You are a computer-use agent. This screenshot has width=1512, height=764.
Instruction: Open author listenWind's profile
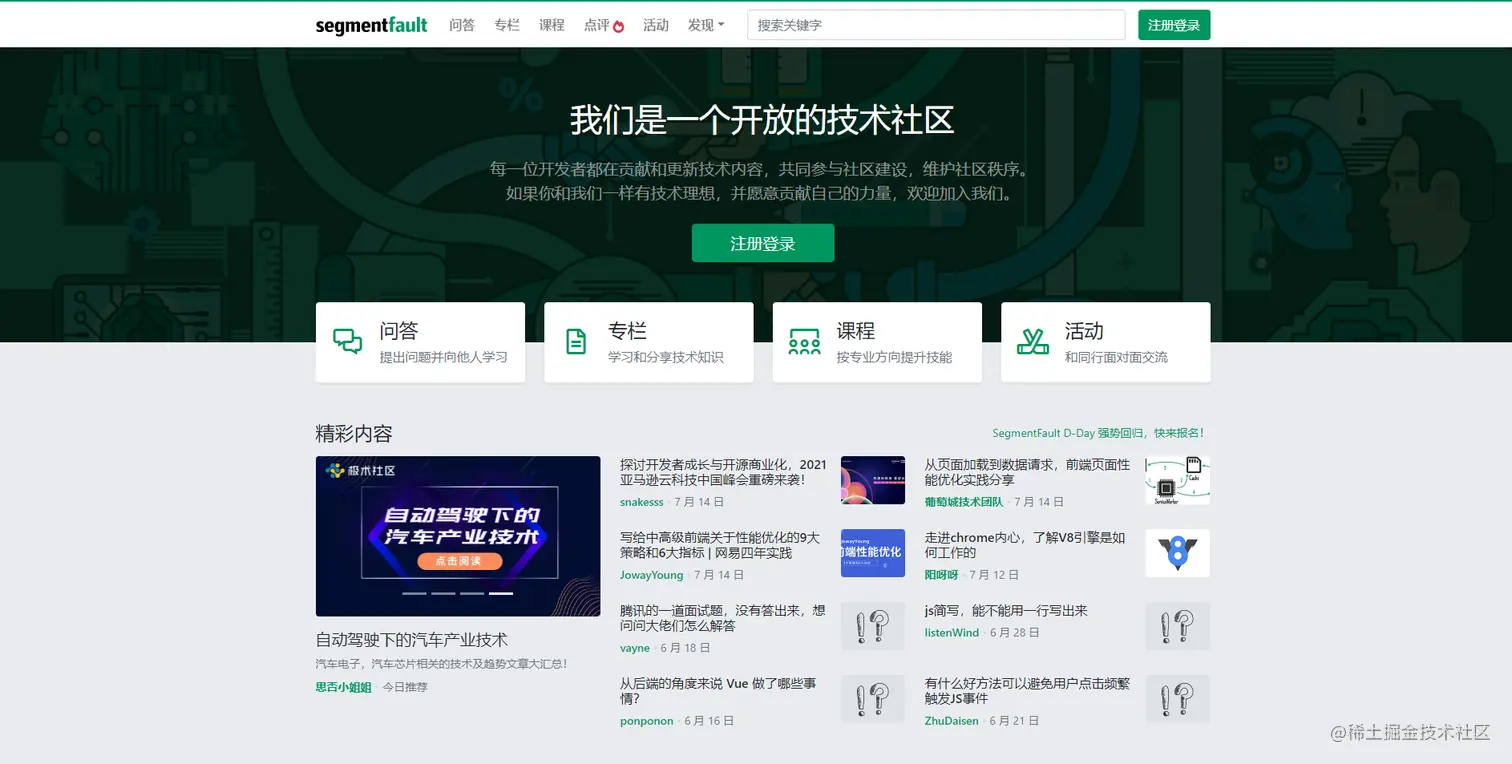[952, 633]
